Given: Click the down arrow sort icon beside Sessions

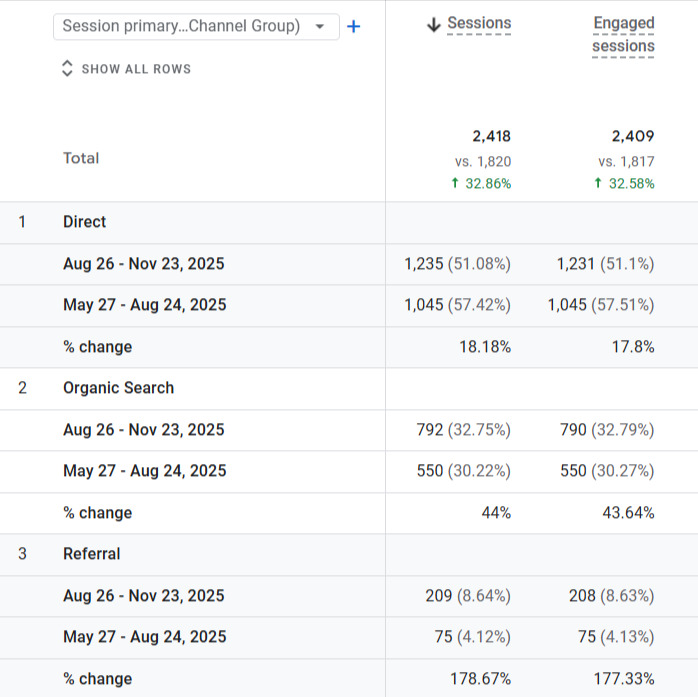Looking at the screenshot, I should click(433, 25).
